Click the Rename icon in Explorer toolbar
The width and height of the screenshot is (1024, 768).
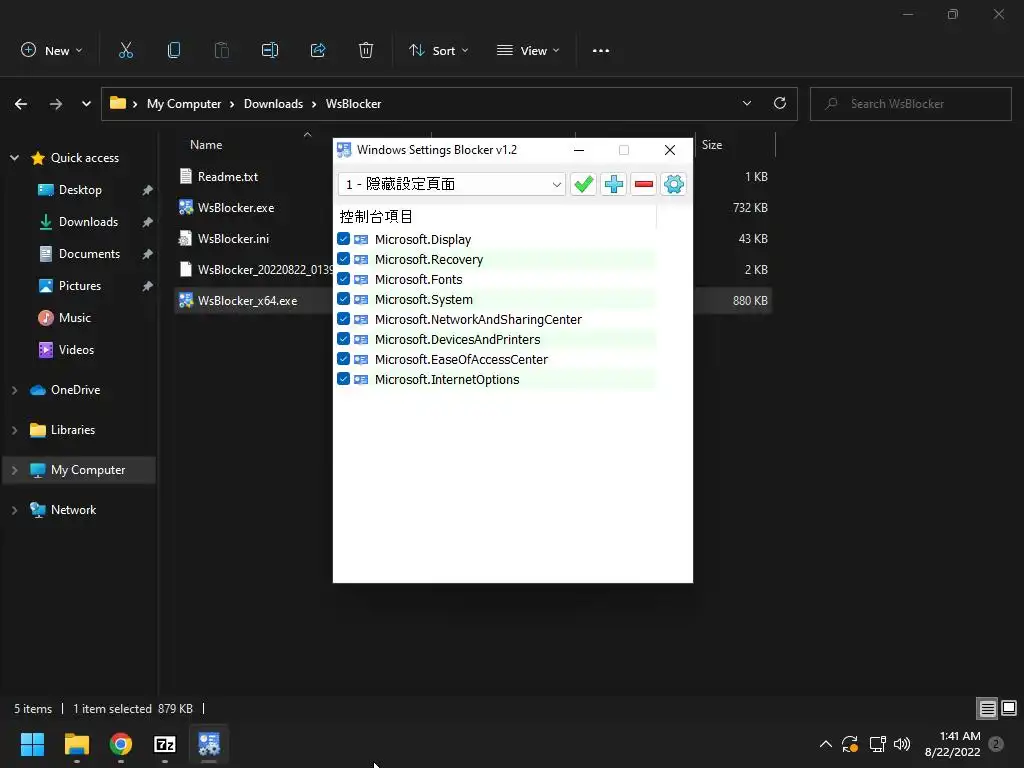270,50
